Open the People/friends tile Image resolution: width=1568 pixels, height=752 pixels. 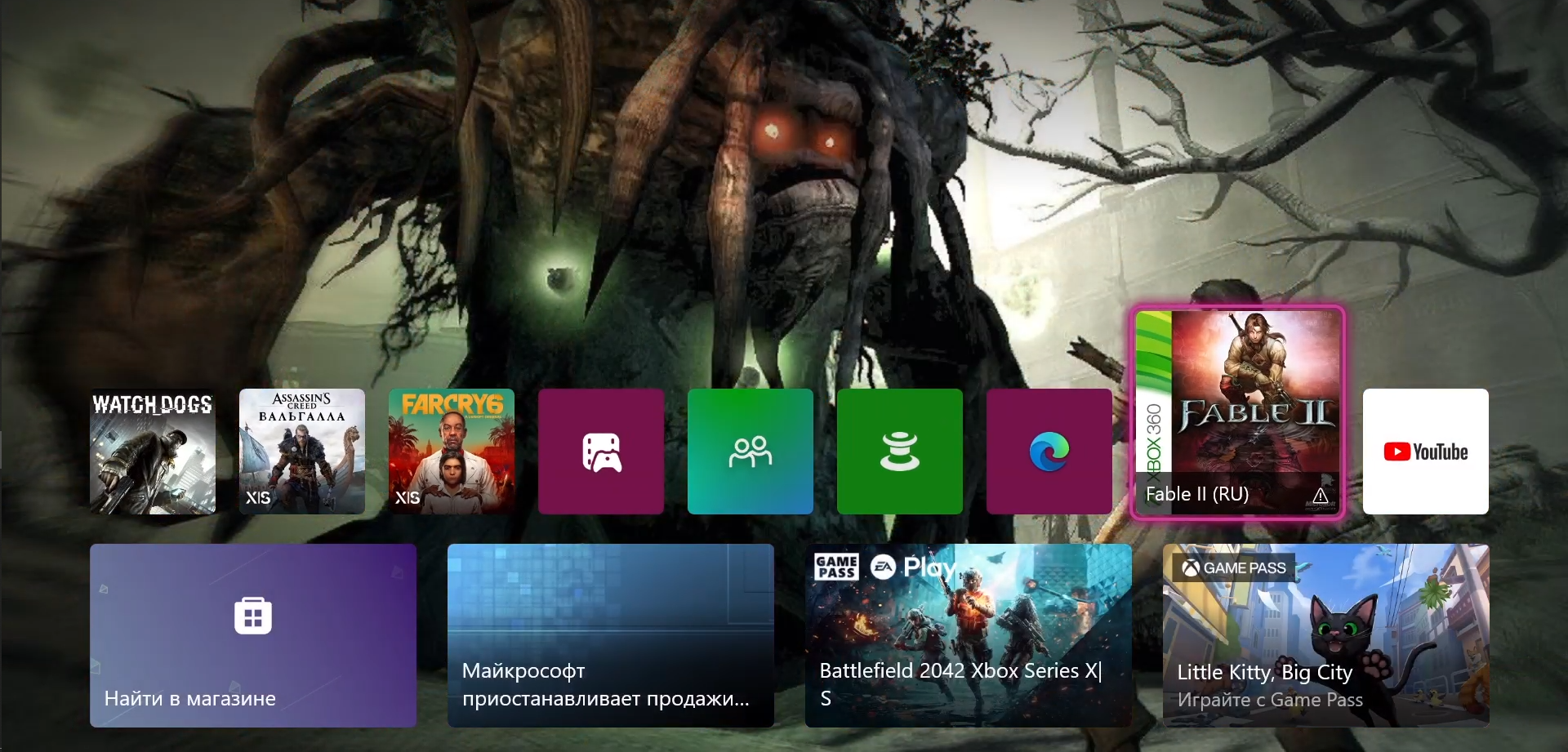(751, 452)
